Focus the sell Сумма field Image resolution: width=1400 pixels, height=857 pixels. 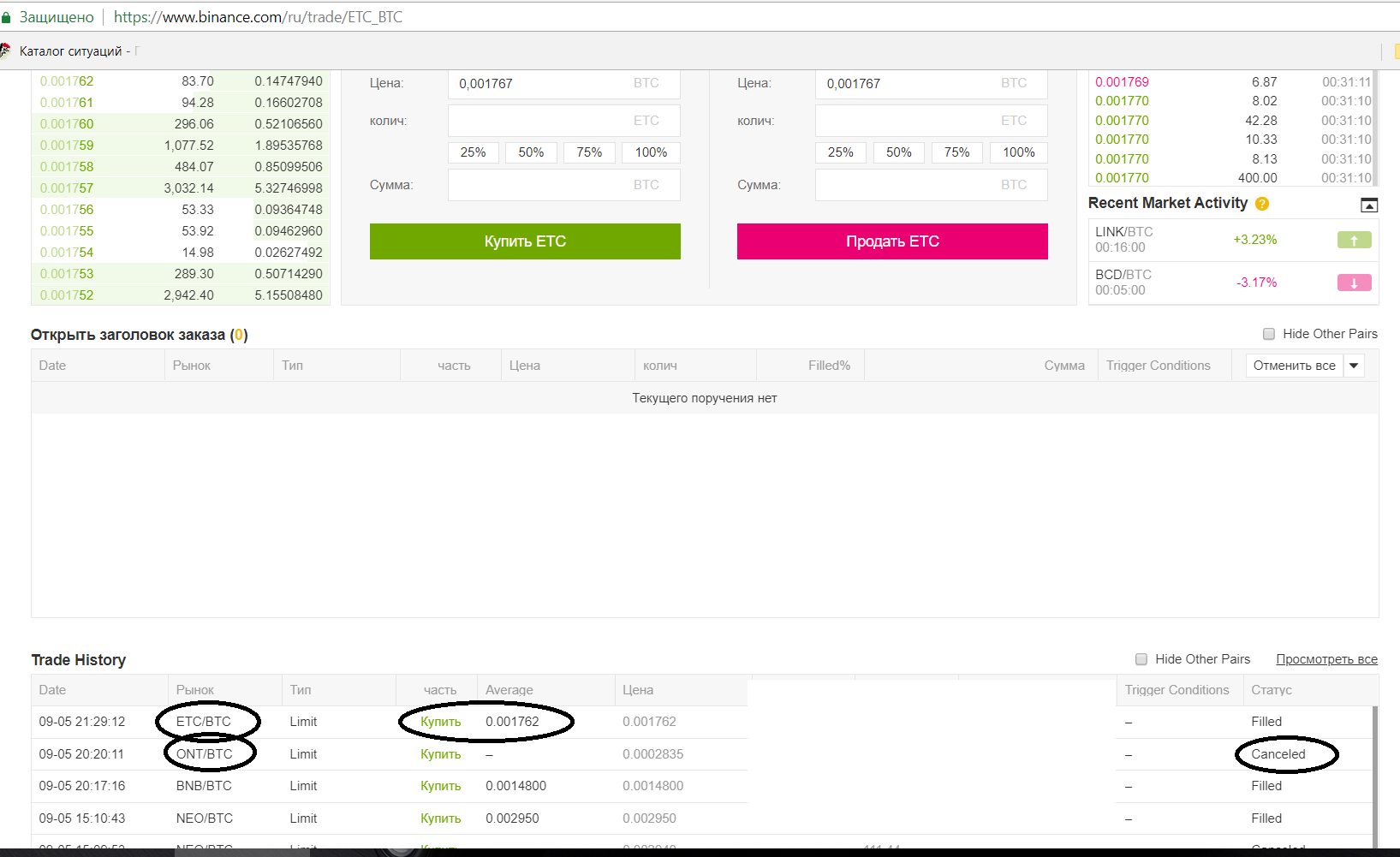click(x=932, y=185)
